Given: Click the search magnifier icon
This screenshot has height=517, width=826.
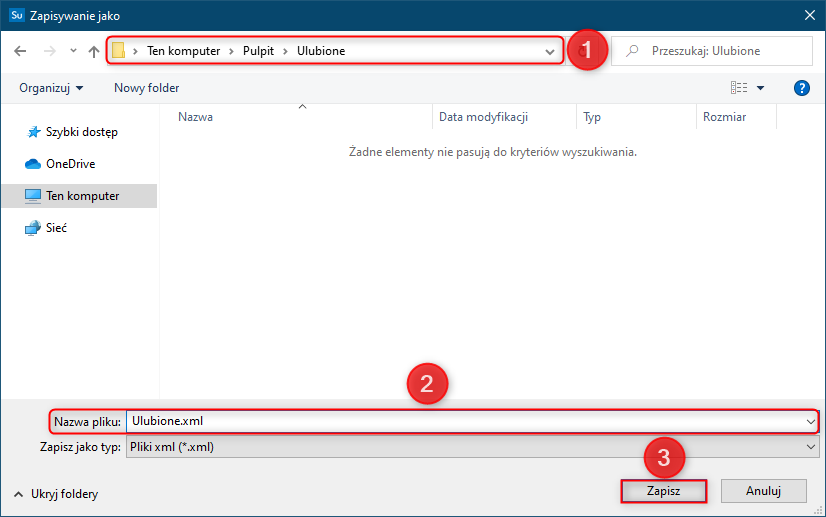Looking at the screenshot, I should 632,51.
